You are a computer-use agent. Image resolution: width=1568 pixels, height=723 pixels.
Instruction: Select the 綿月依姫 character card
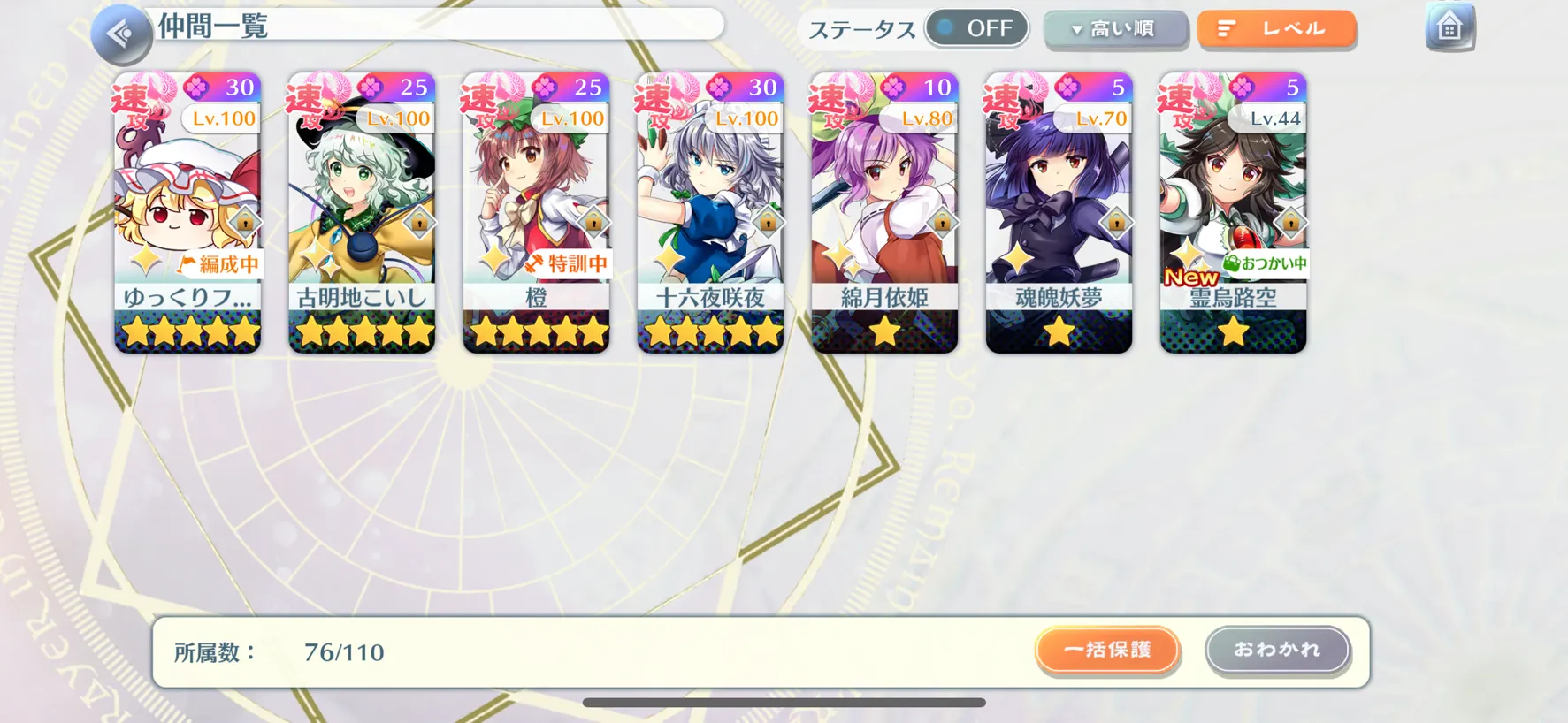884,213
